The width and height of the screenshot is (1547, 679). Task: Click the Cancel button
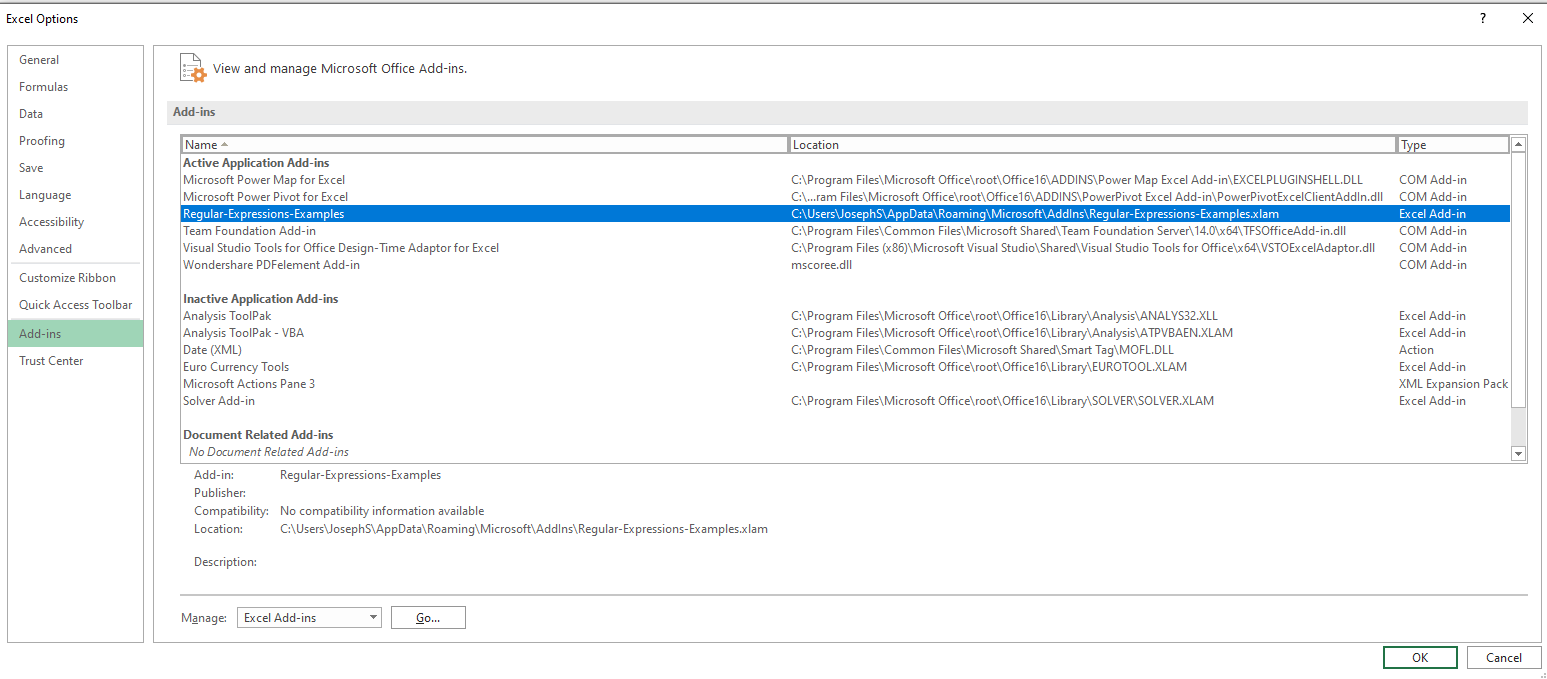point(1504,657)
